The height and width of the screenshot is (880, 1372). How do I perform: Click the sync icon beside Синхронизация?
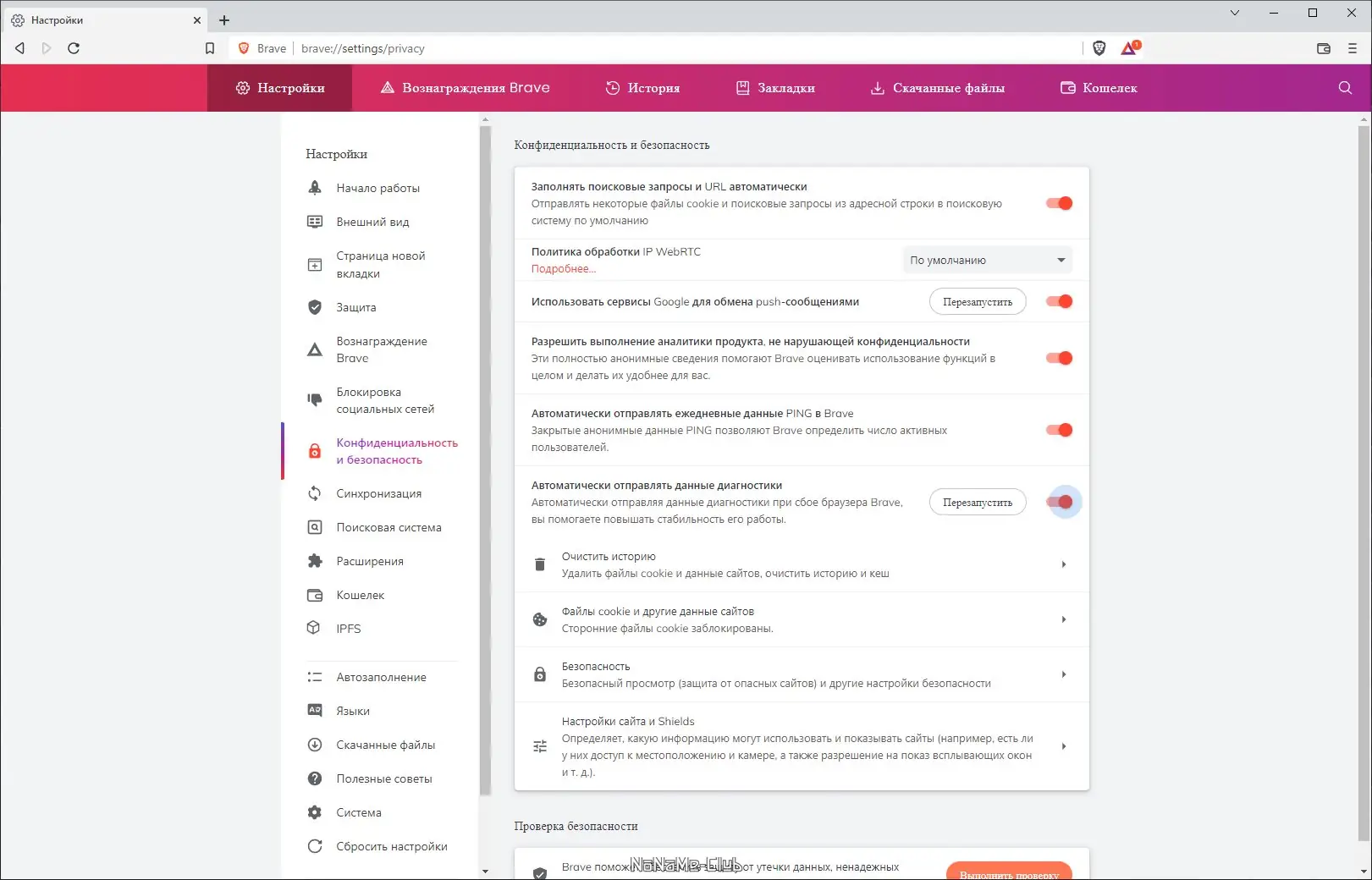[x=315, y=493]
